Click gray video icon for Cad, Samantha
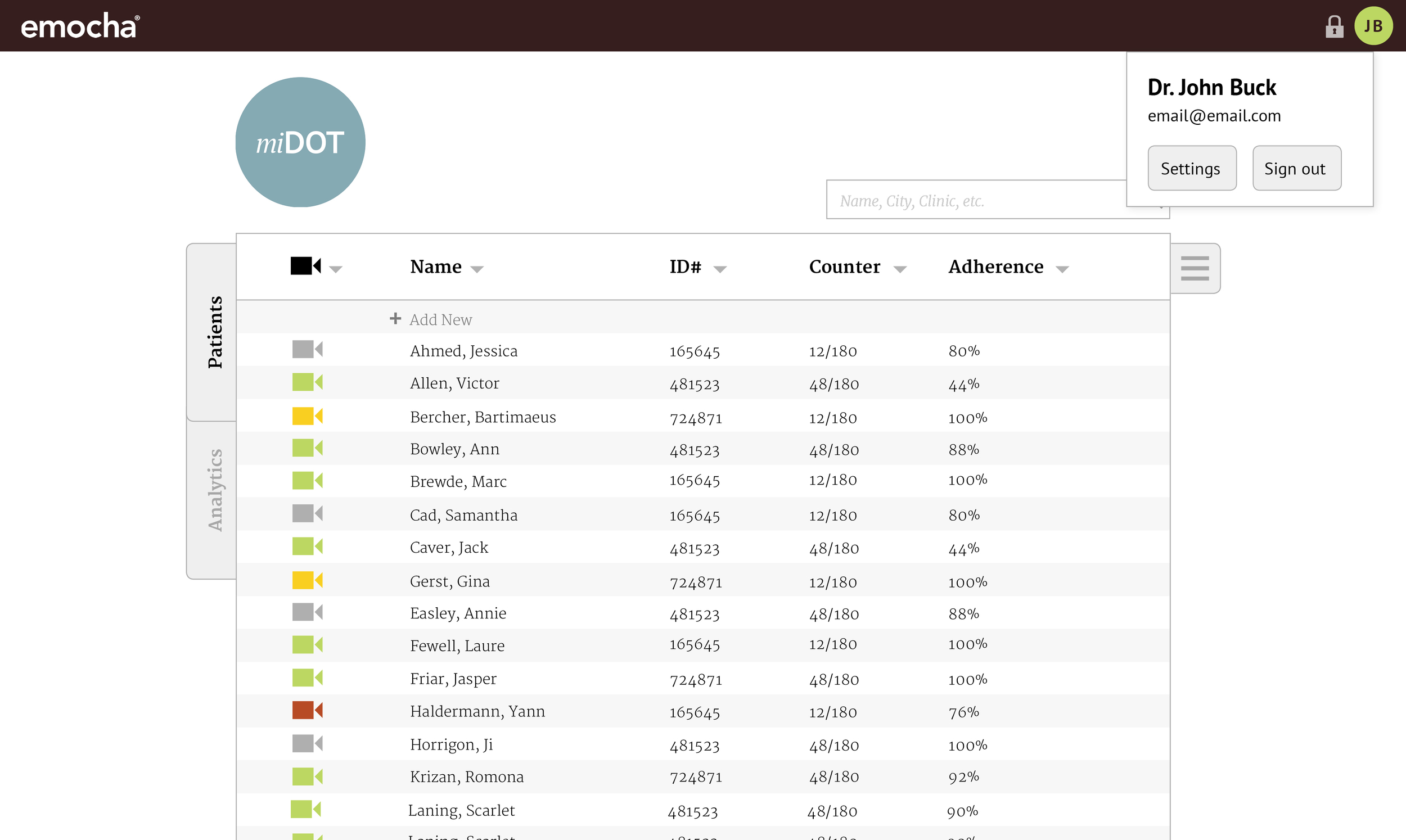 307,513
